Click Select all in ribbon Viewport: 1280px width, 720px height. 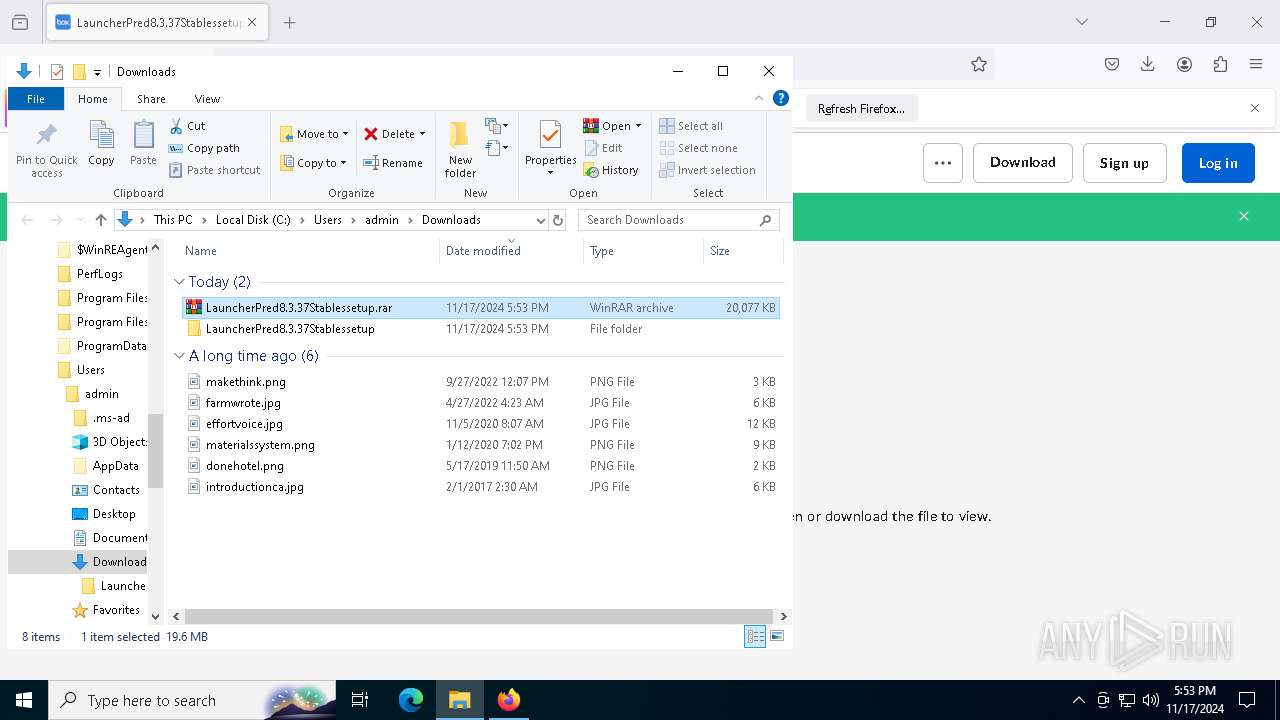click(691, 126)
